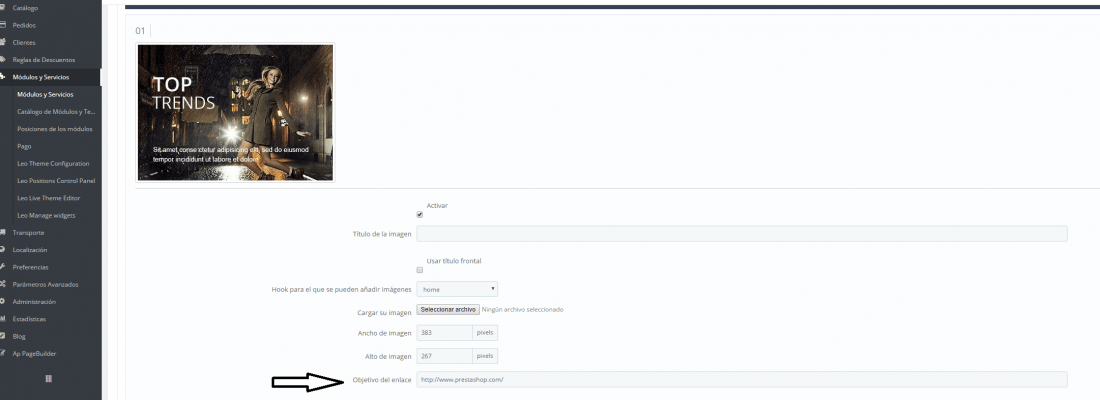Viewport: 1100px width, 400px height.
Task: Click the Título de la imagen field
Action: click(742, 234)
